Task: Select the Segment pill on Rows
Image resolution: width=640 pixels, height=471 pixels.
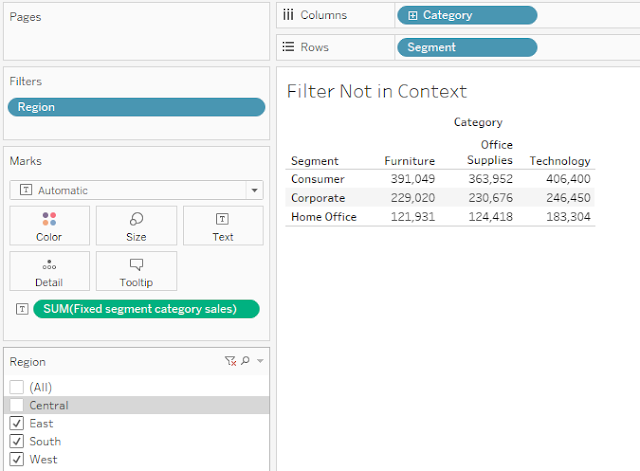Action: [x=467, y=47]
